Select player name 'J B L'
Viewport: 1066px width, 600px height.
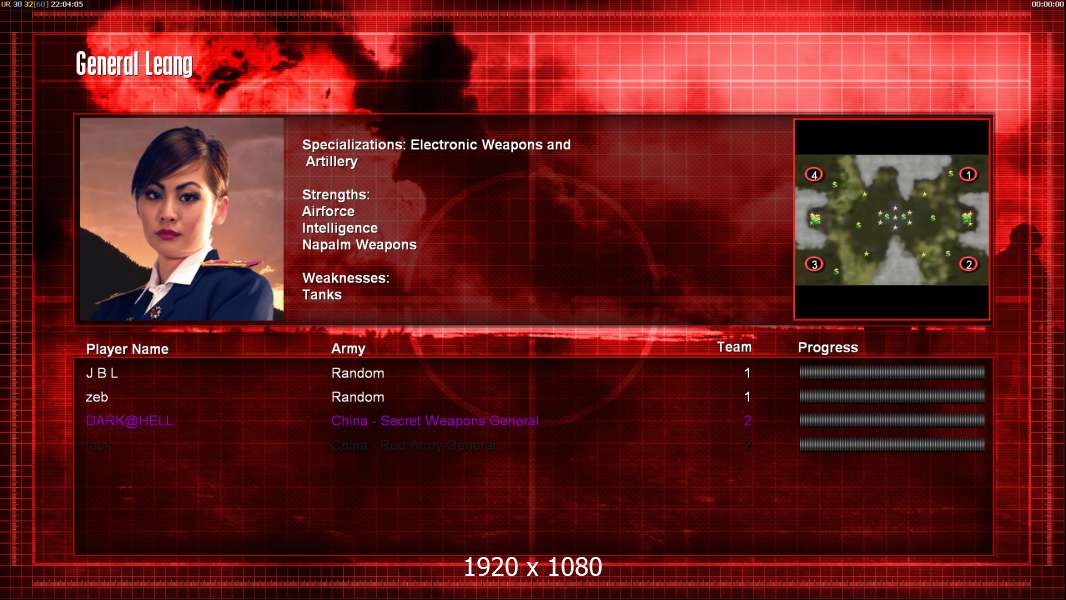pyautogui.click(x=102, y=373)
